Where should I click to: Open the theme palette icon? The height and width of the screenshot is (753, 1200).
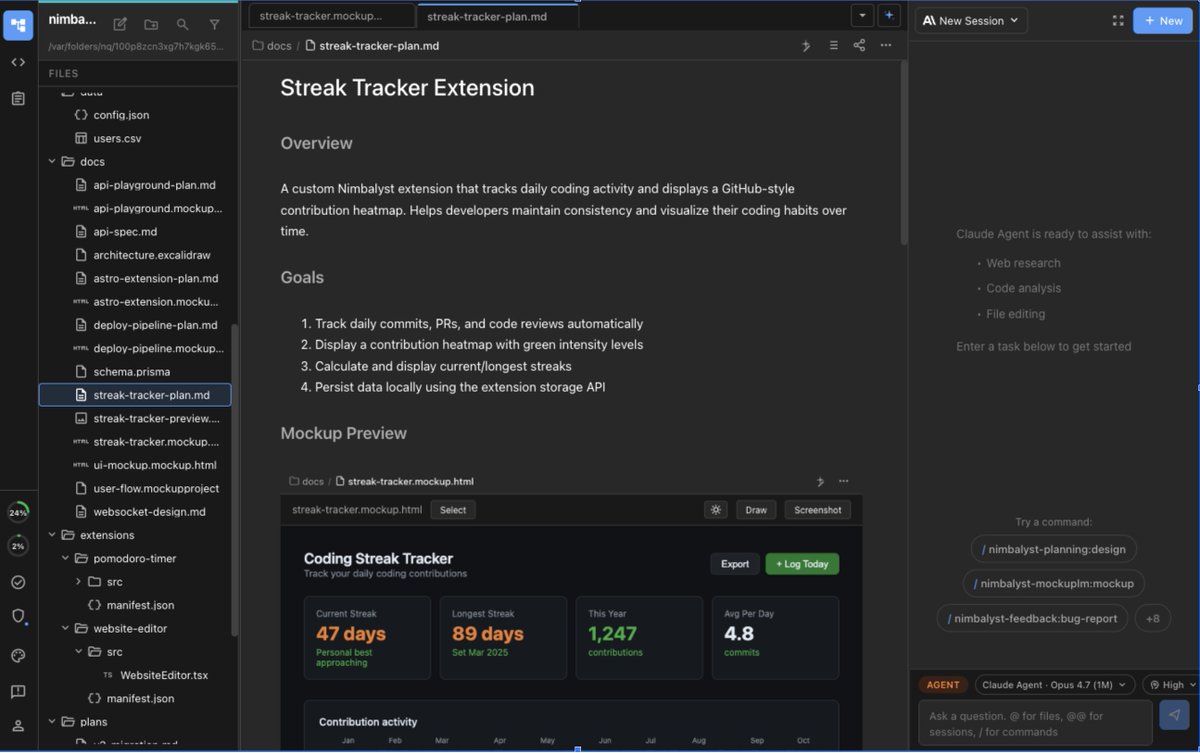(18, 656)
